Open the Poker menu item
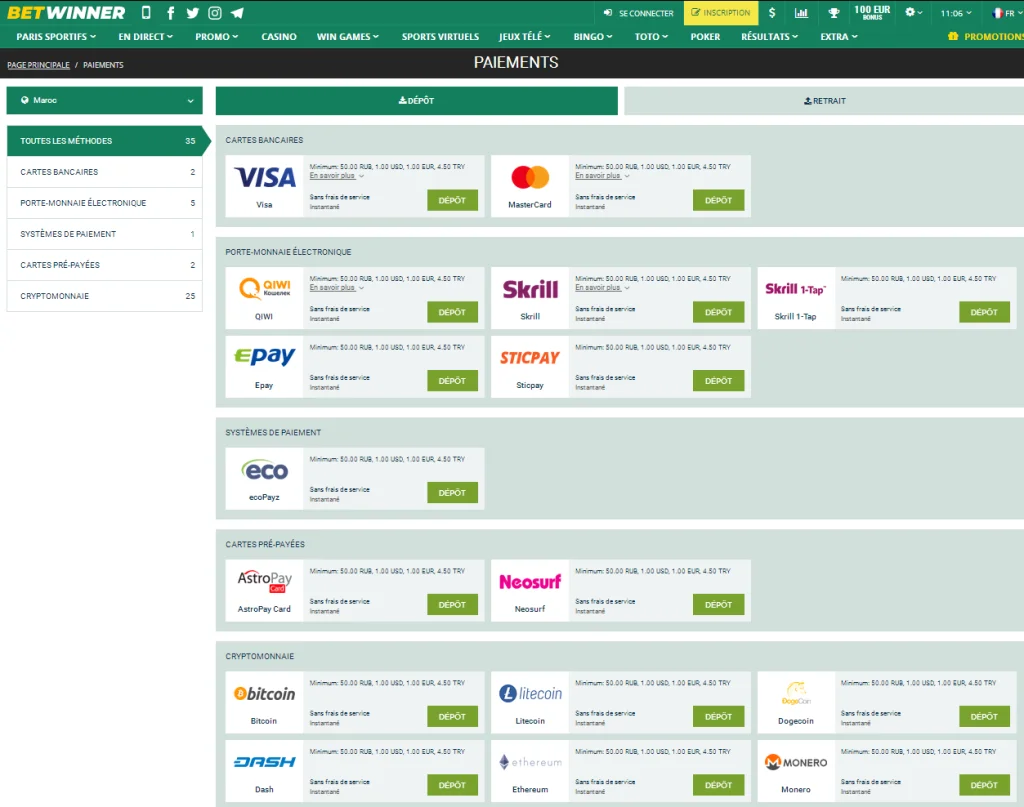The width and height of the screenshot is (1024, 807). pyautogui.click(x=705, y=37)
